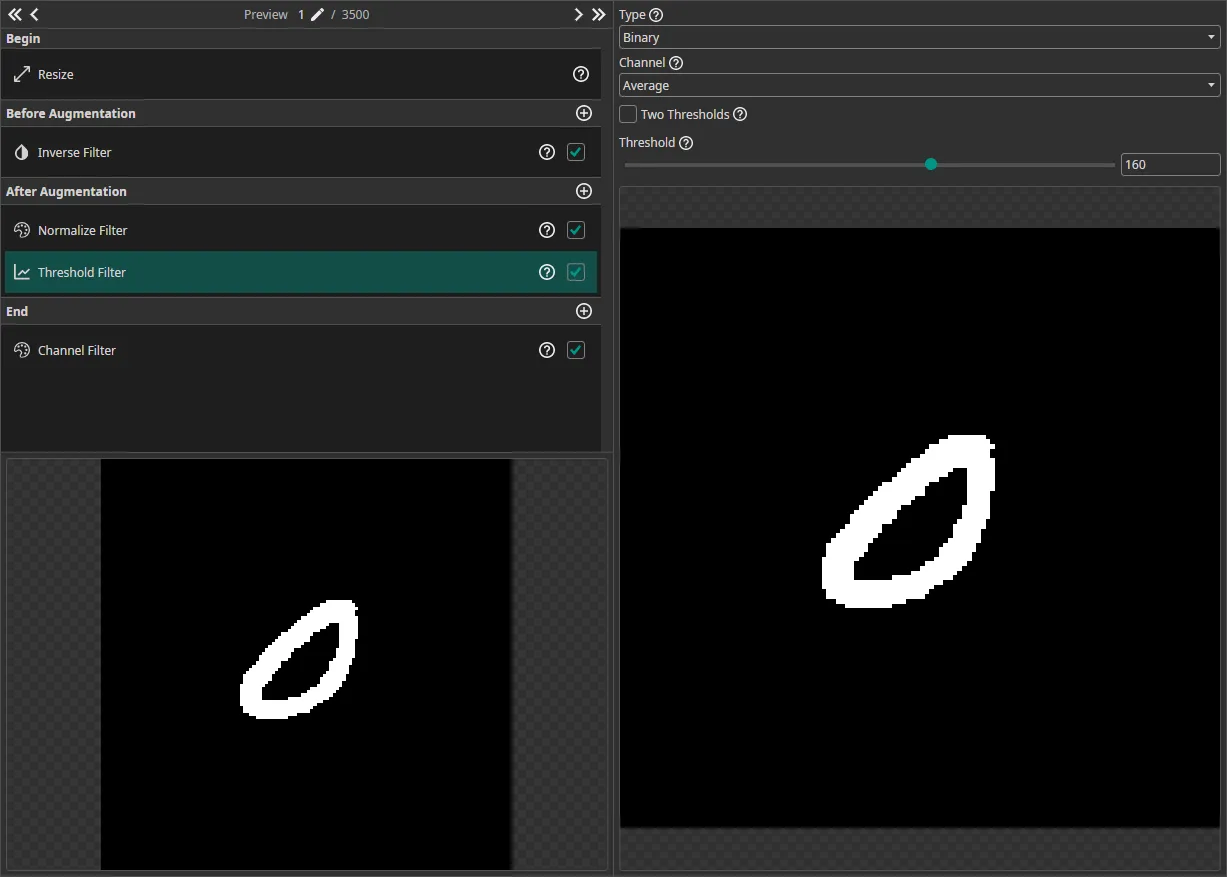Screen dimensions: 1227x877
Task: Select the Resize item under Begin
Action: tap(56, 75)
